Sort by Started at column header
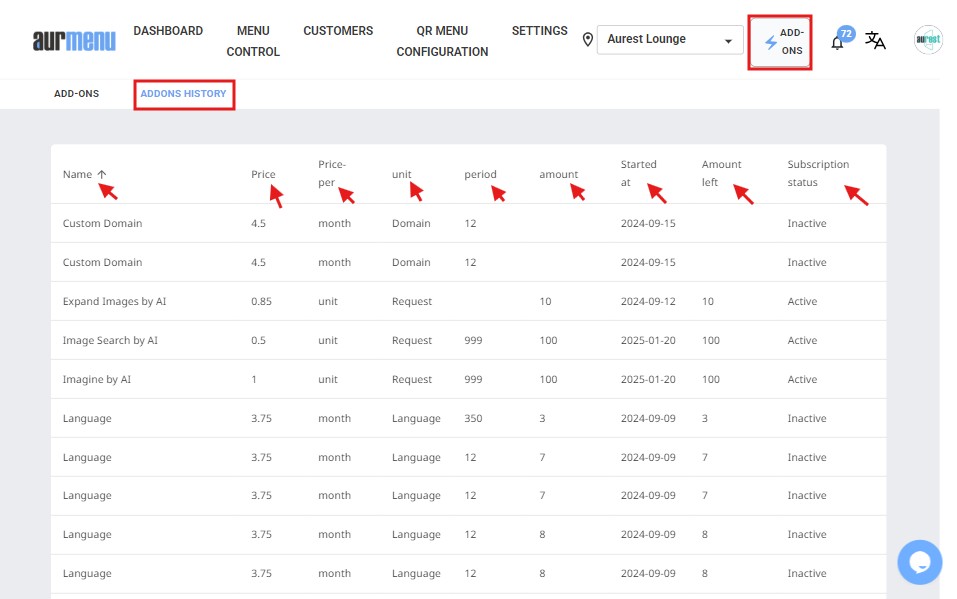 pyautogui.click(x=638, y=173)
